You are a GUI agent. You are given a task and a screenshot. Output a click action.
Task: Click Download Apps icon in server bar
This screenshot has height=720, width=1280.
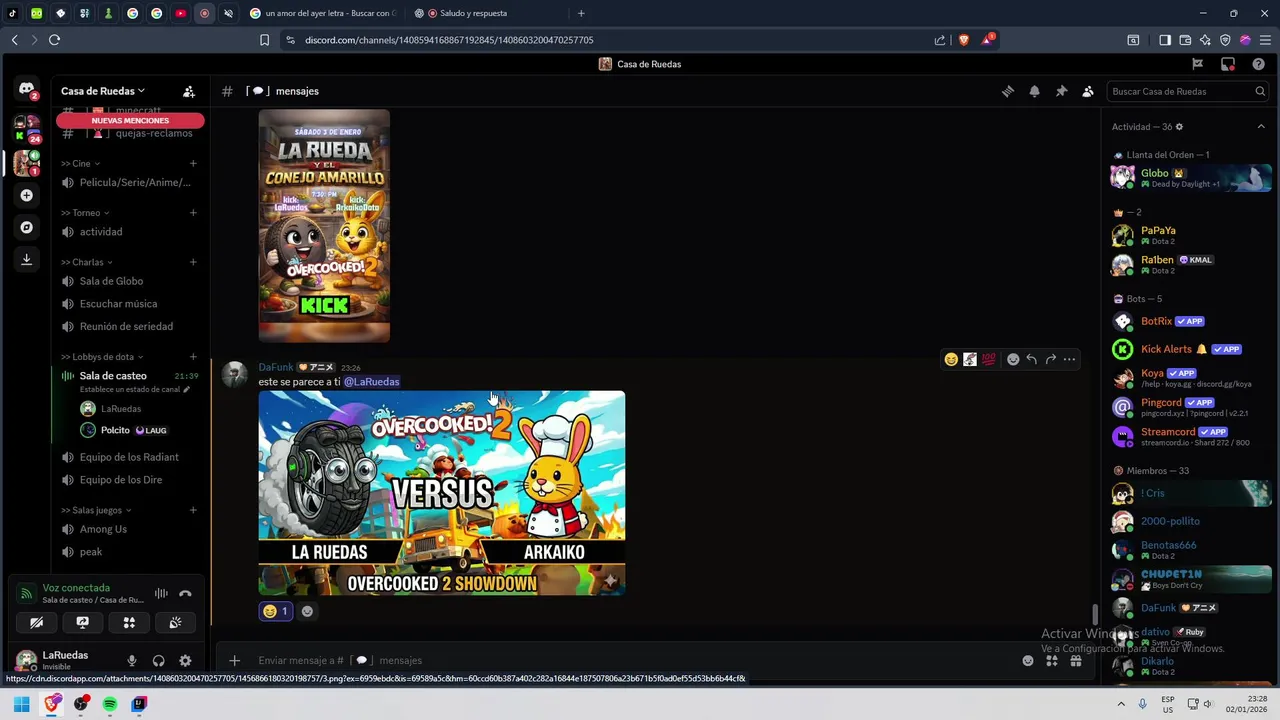click(27, 259)
